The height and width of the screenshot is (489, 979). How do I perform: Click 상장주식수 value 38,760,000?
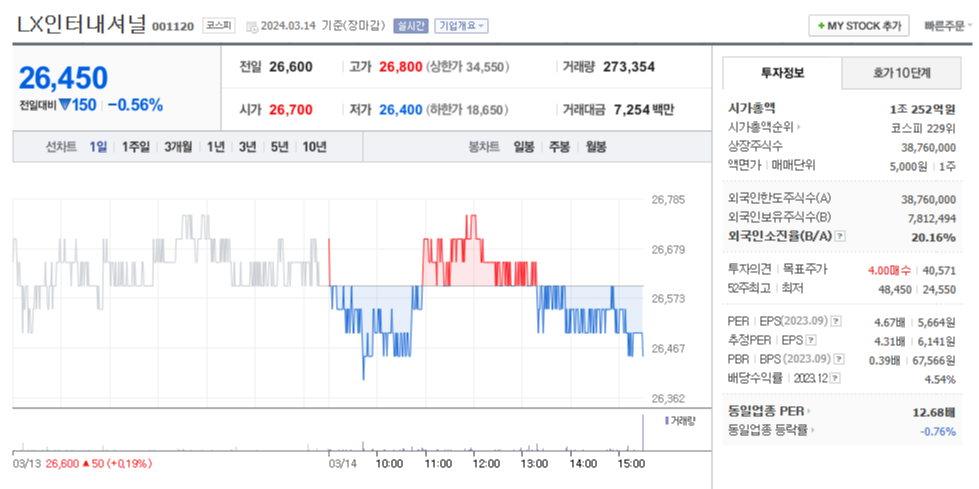928,147
